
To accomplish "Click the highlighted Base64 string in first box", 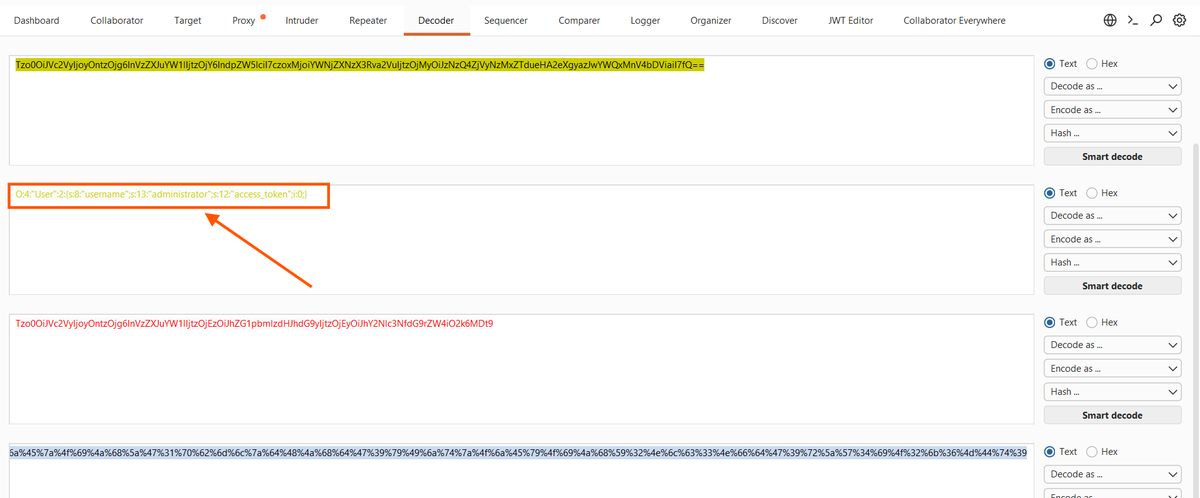I will click(360, 64).
